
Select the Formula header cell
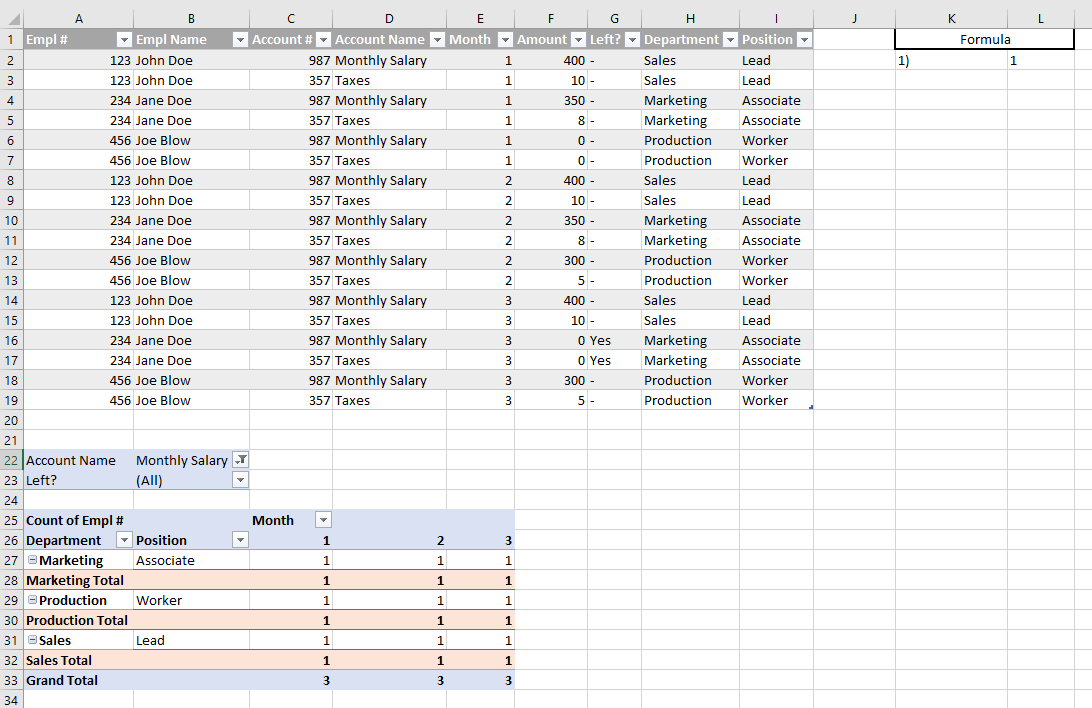point(984,39)
